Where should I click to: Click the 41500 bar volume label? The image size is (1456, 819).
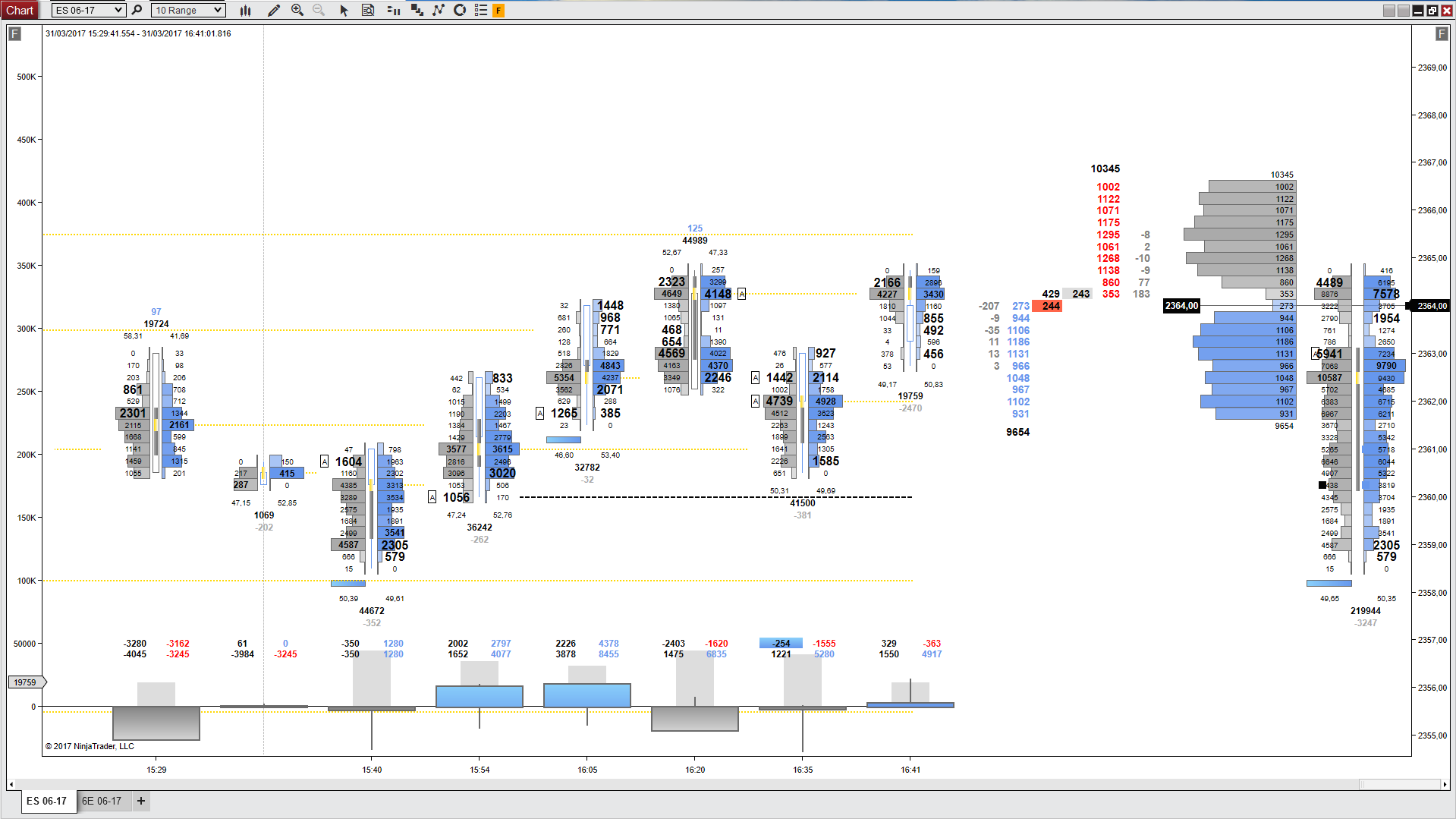[x=802, y=503]
